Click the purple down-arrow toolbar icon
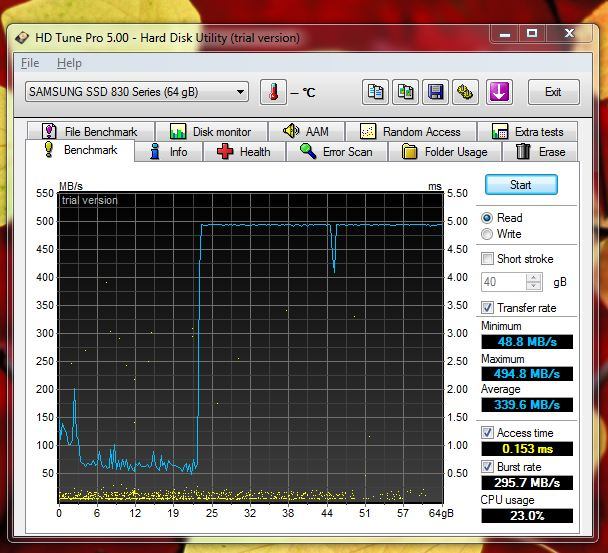The width and height of the screenshot is (608, 553). pos(499,92)
